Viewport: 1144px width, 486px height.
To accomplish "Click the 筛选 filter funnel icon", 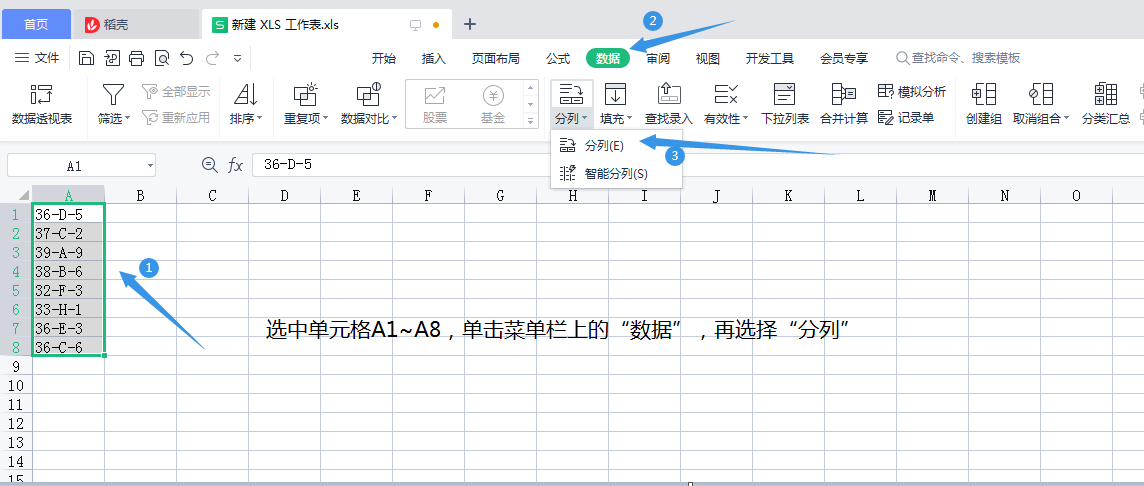I will coord(113,94).
